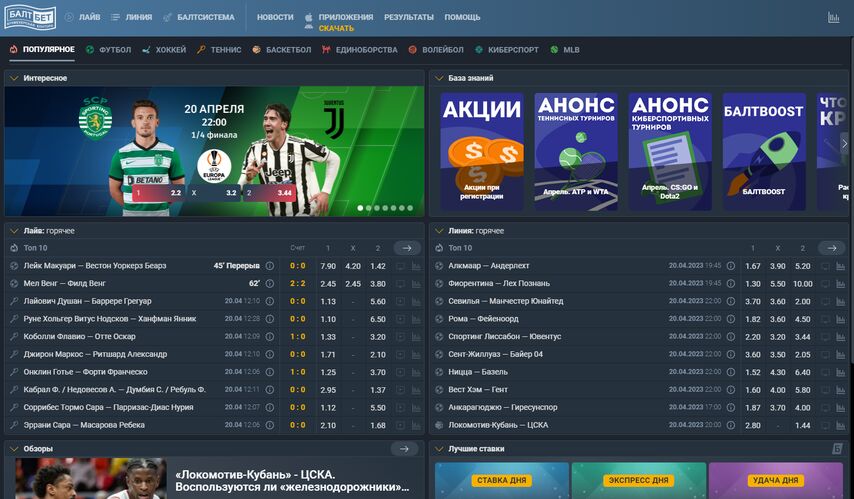Show stats chart for Джирон Маркос match

click(x=416, y=355)
